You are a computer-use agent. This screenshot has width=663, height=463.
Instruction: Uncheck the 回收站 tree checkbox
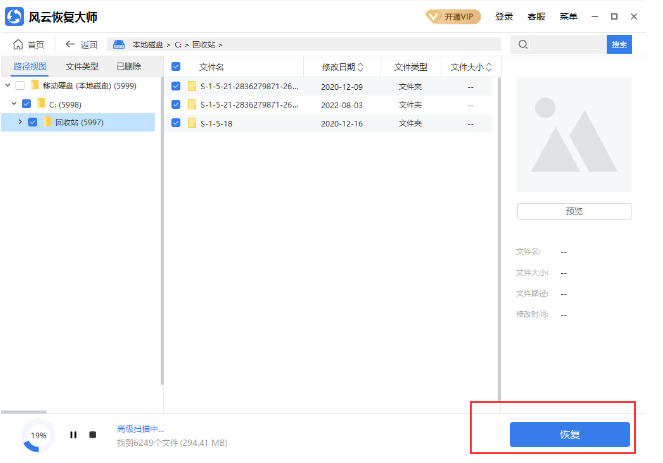[x=33, y=122]
